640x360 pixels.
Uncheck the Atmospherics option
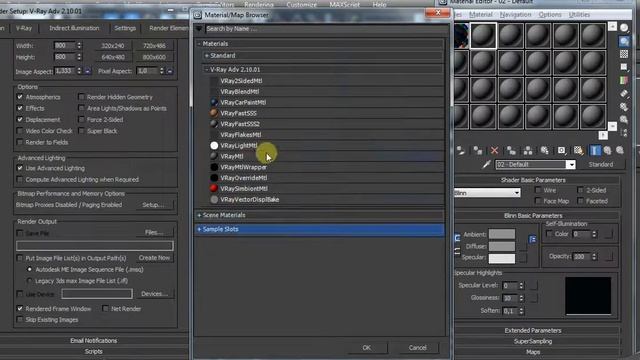tap(20, 97)
